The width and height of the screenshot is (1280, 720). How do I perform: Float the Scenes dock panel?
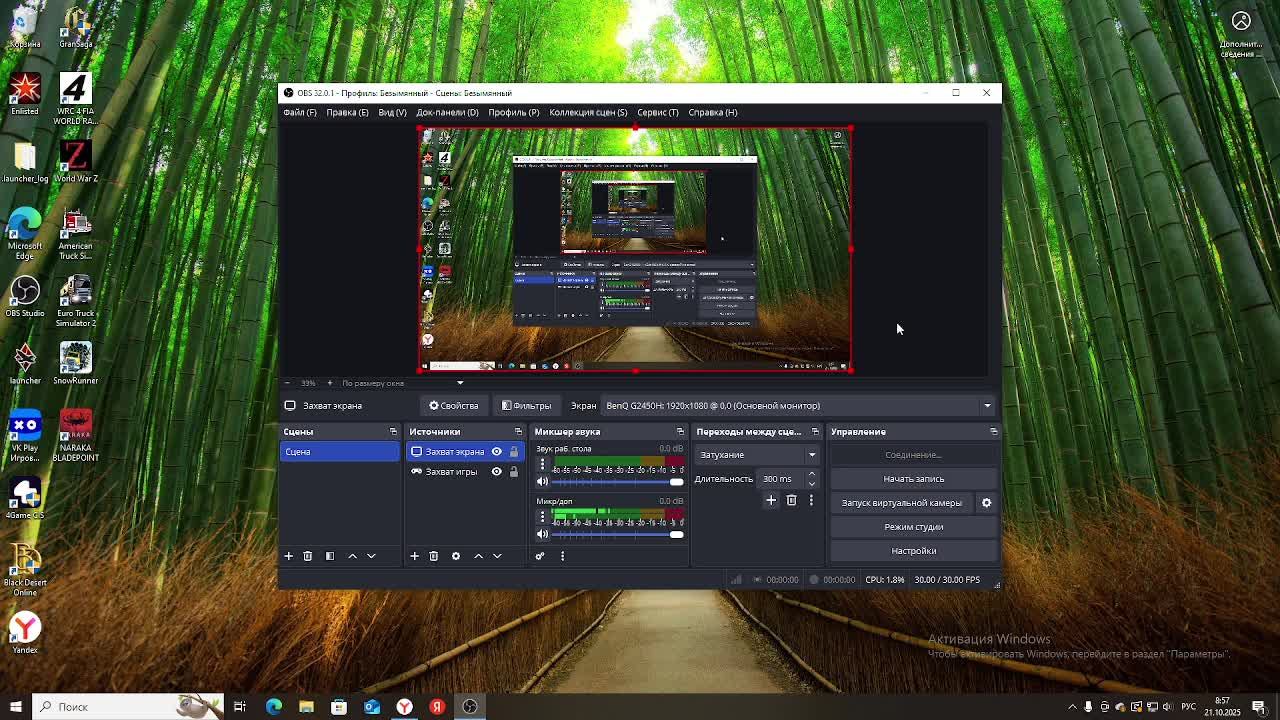(393, 432)
